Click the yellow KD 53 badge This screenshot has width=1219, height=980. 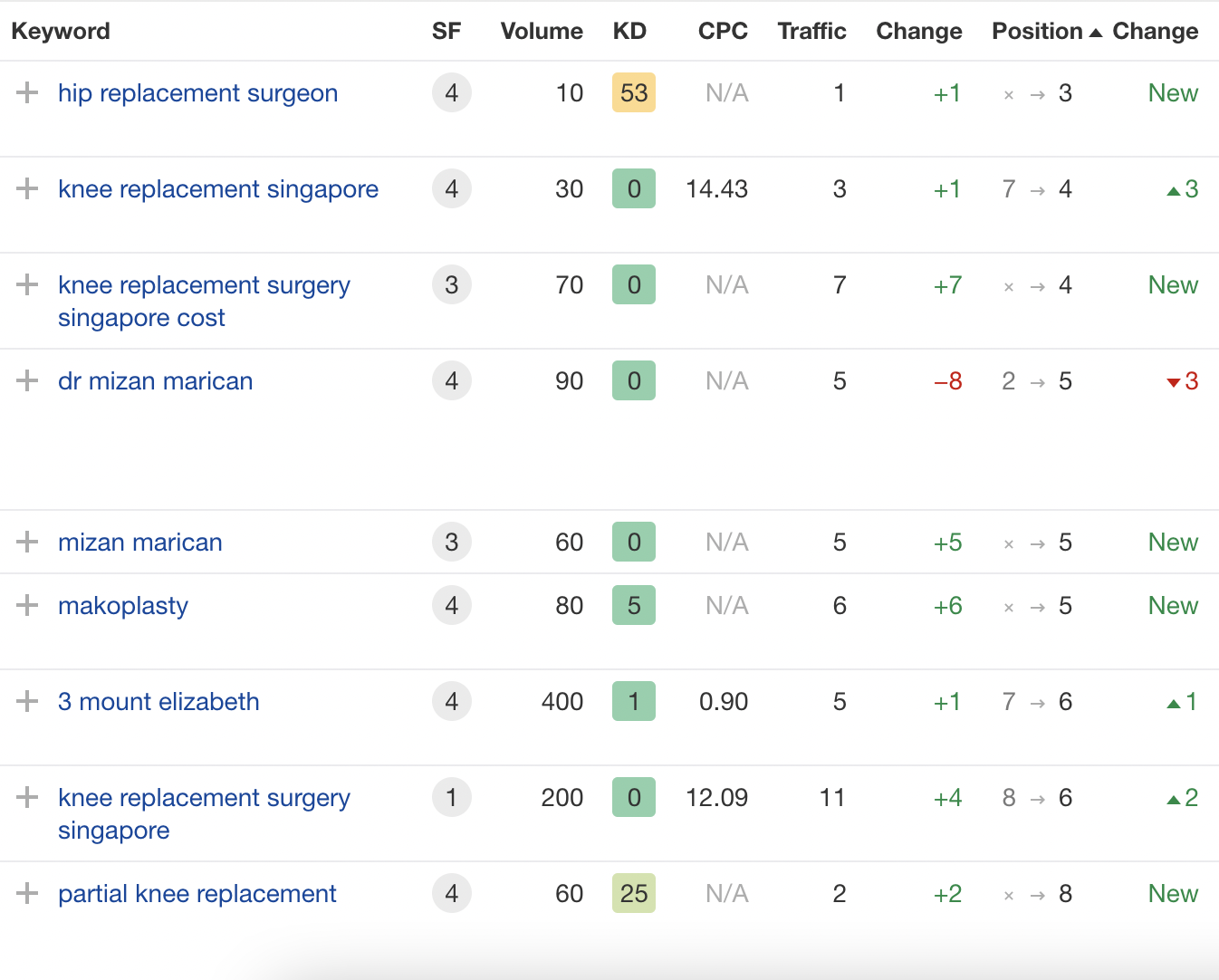[x=633, y=92]
